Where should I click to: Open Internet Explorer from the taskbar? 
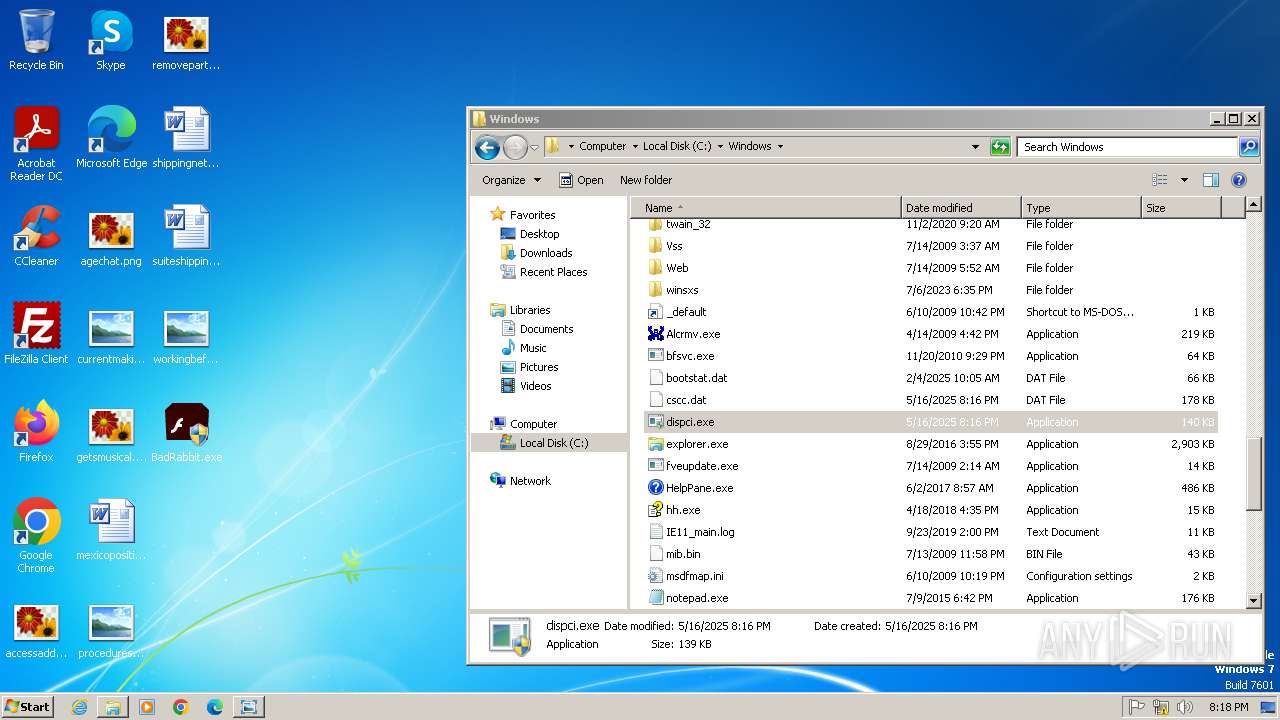click(79, 707)
